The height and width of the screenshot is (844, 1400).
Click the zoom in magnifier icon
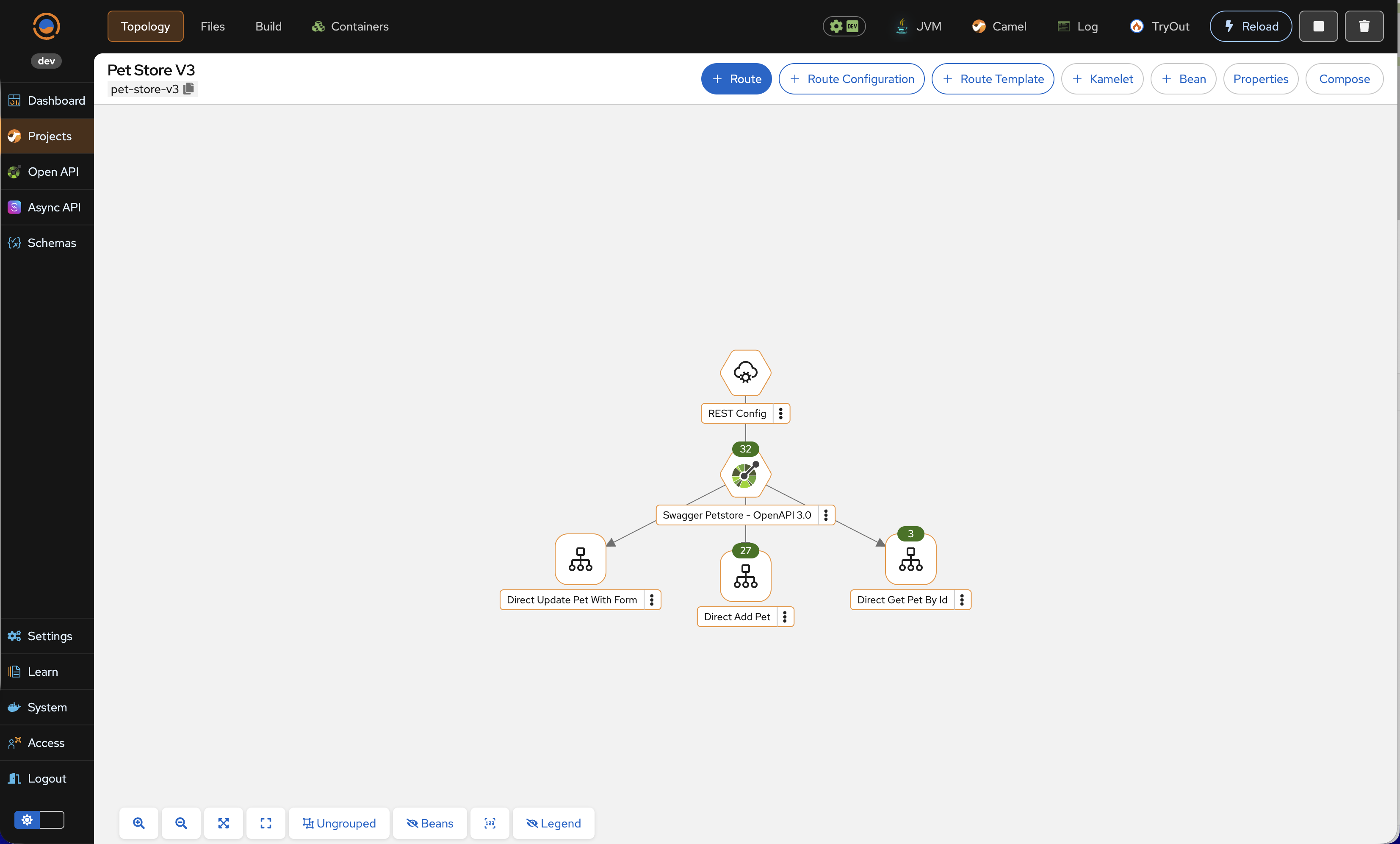pyautogui.click(x=138, y=823)
